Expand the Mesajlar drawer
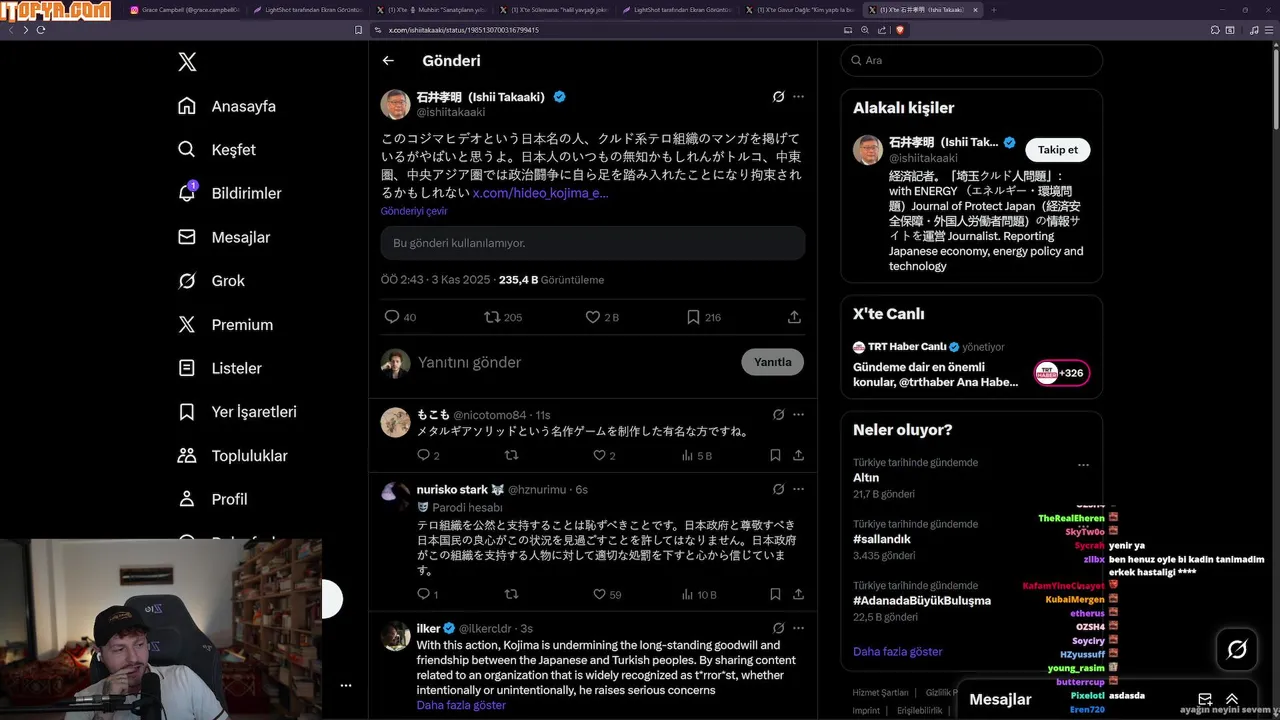 click(1232, 700)
